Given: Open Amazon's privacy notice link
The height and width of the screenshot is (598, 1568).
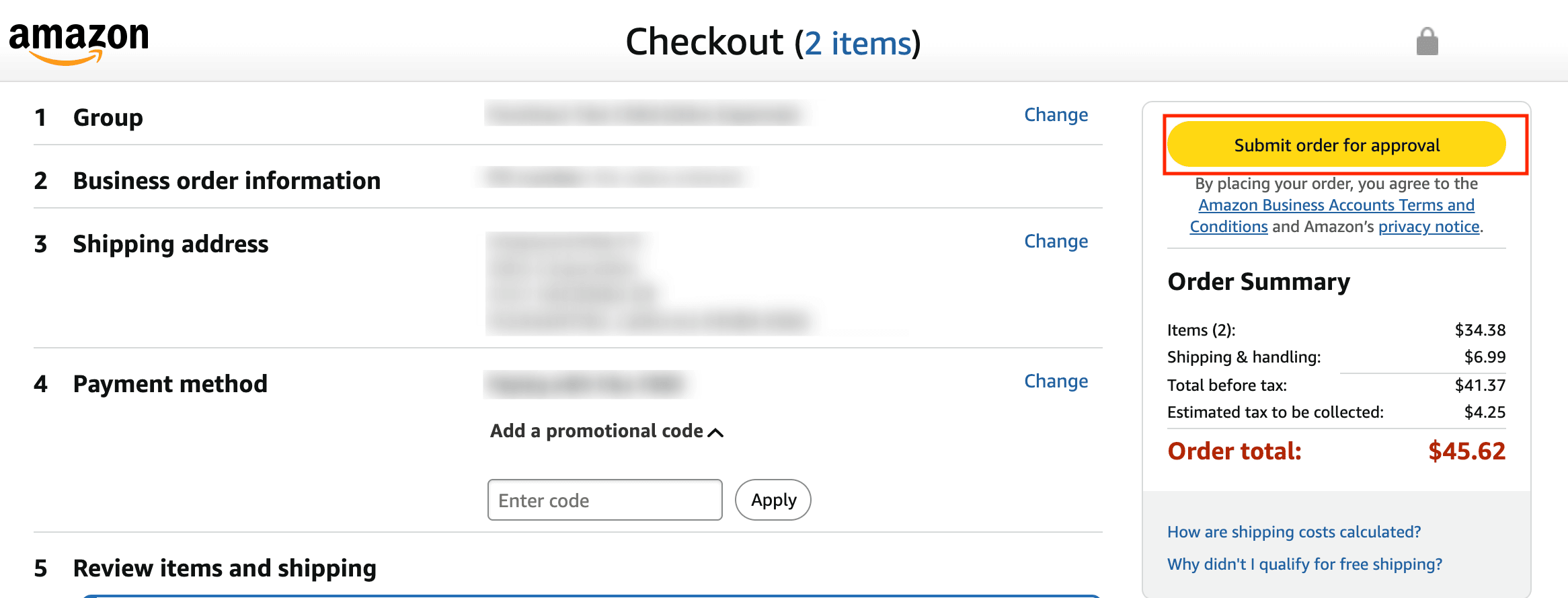Looking at the screenshot, I should coord(1428,227).
